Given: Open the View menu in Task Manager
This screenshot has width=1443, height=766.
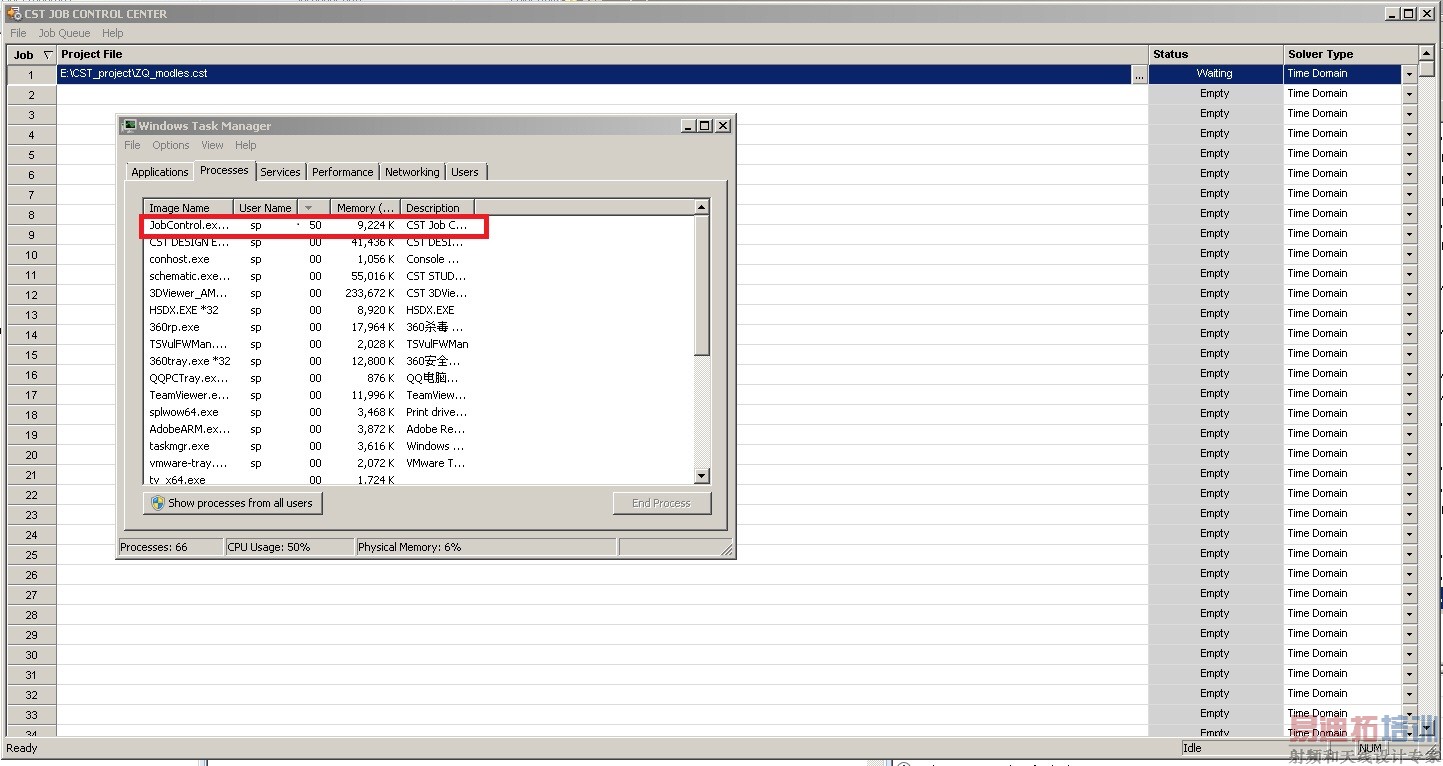Looking at the screenshot, I should (x=212, y=145).
